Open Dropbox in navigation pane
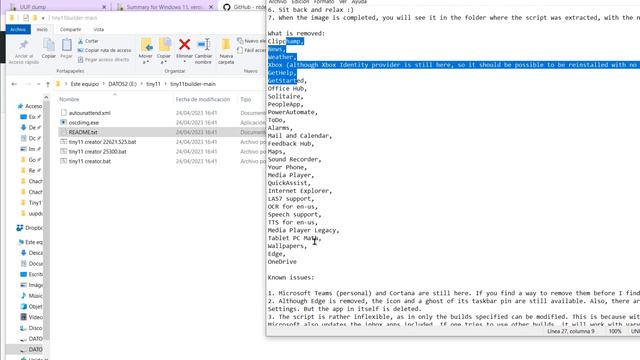Viewport: 640px width, 360px height. [30, 228]
